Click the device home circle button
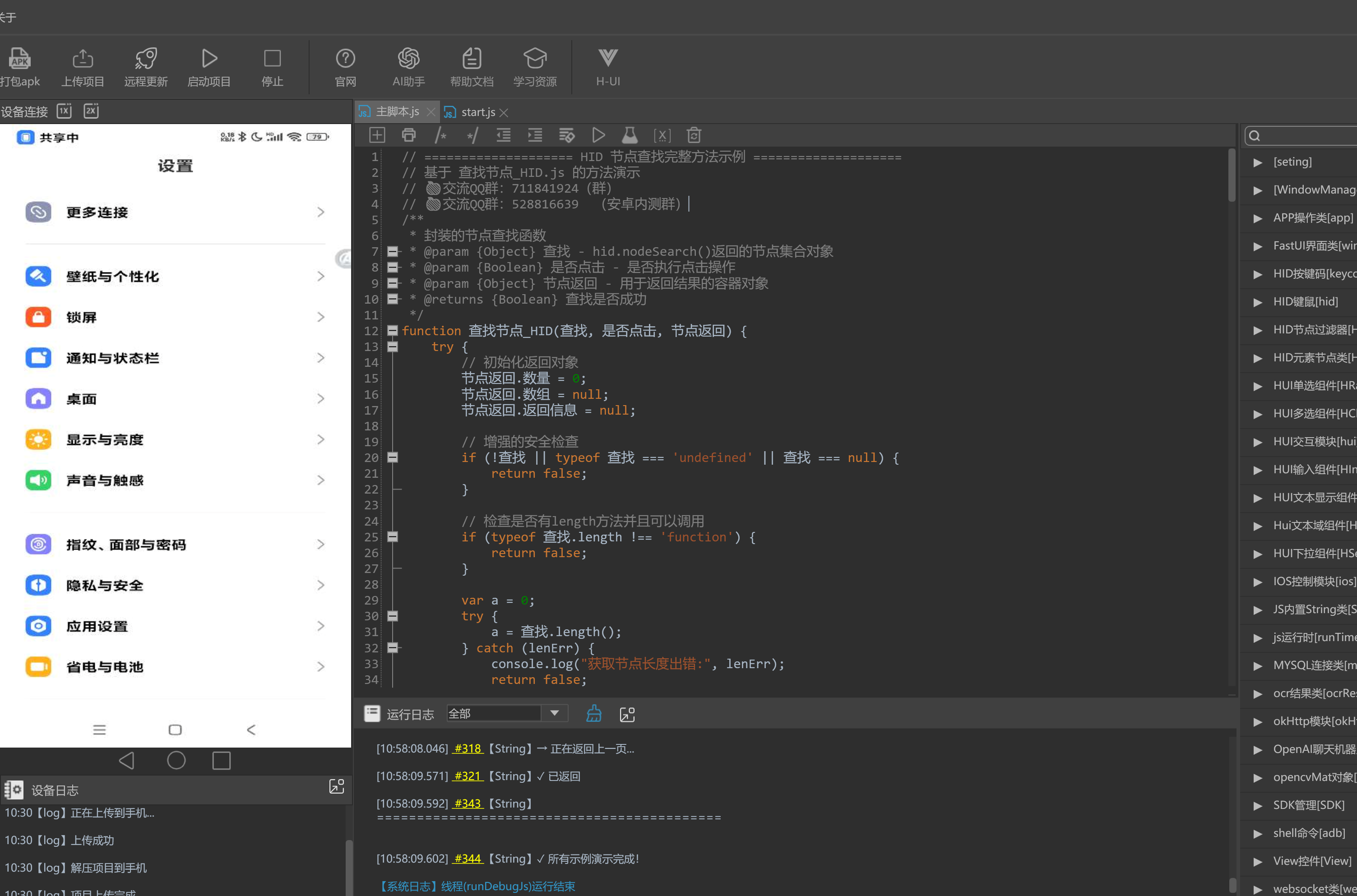 click(176, 761)
